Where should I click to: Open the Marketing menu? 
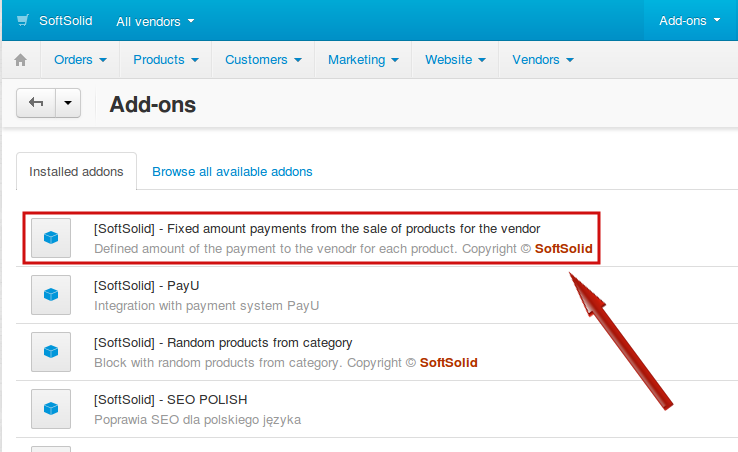tap(363, 60)
